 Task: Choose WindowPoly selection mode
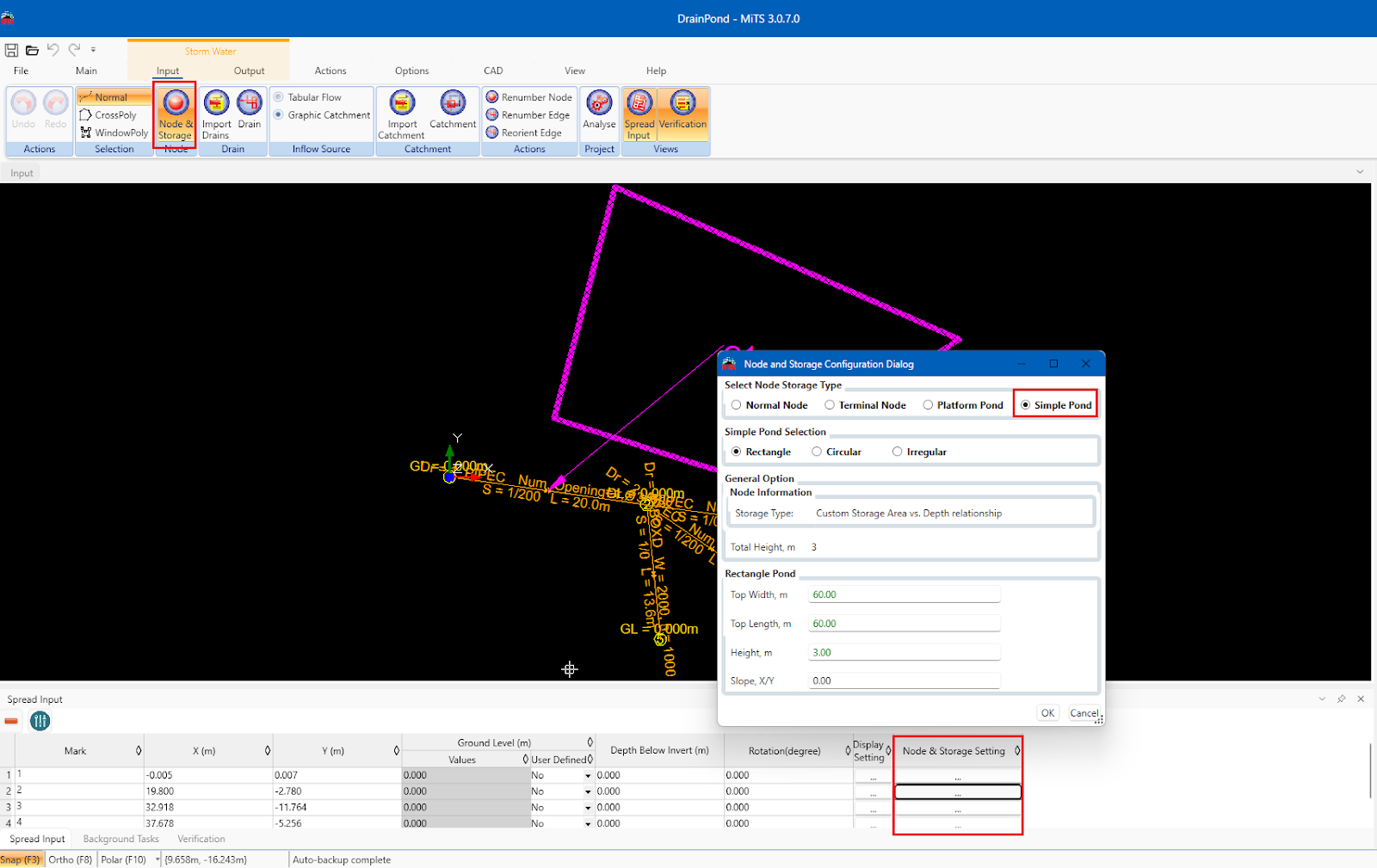click(114, 132)
